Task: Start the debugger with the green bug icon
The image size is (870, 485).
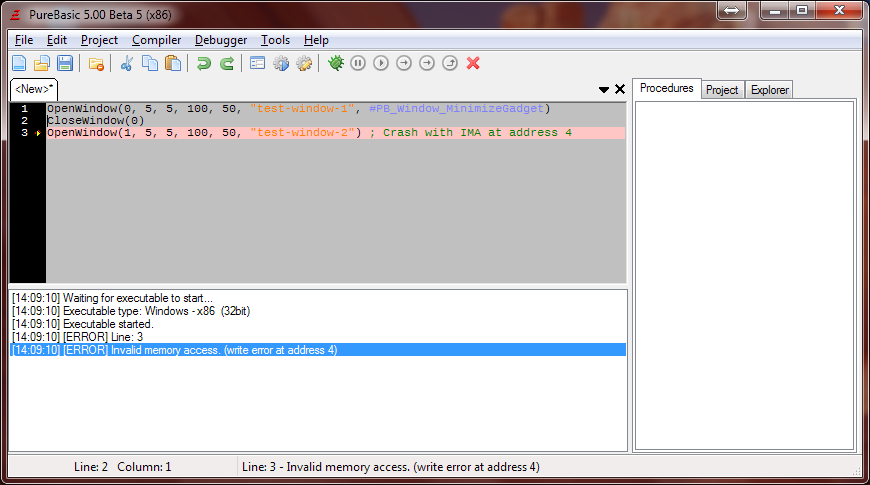Action: (336, 63)
